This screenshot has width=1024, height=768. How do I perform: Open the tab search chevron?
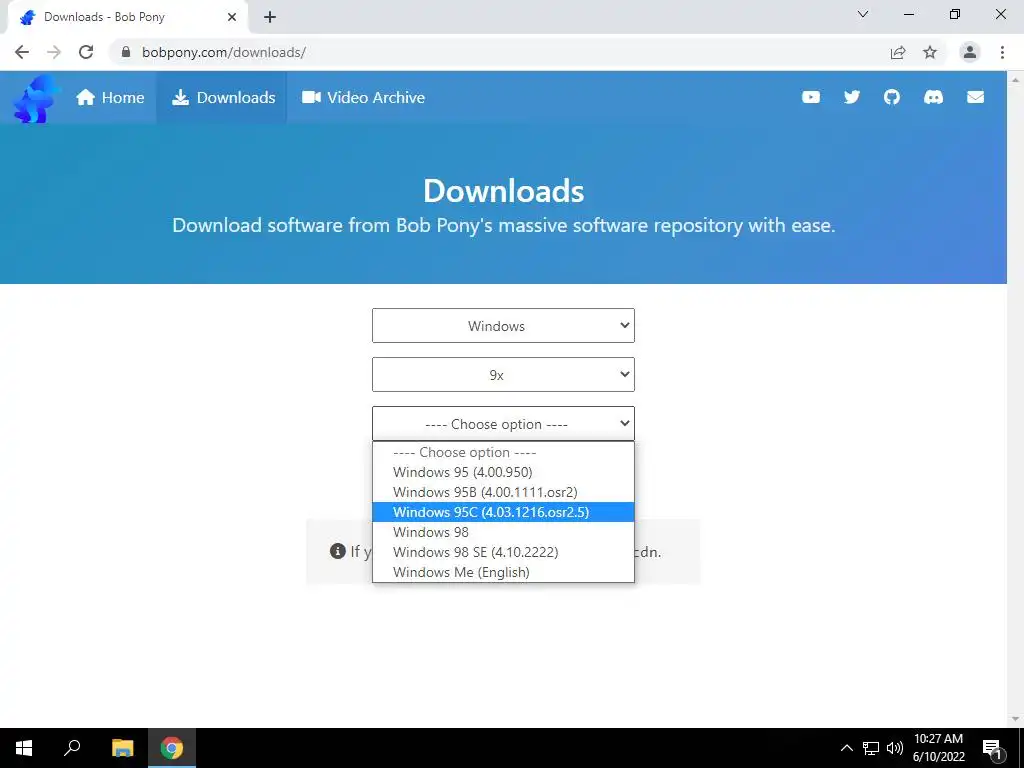[863, 14]
